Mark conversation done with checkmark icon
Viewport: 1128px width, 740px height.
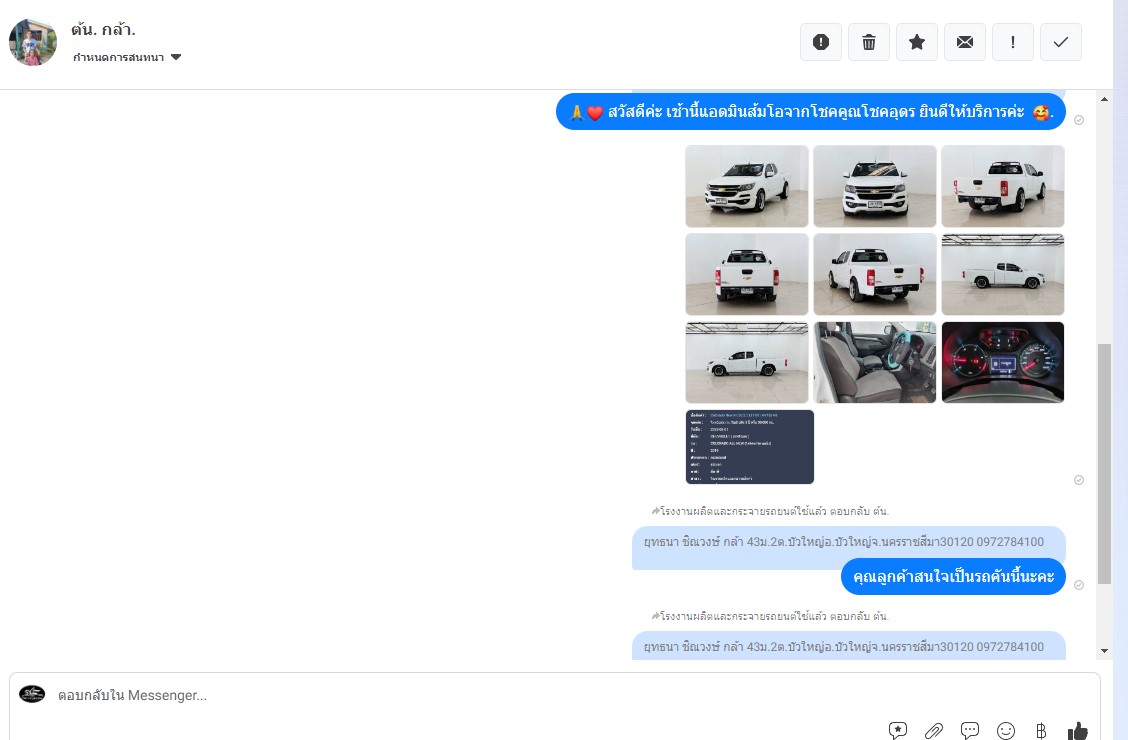(x=1060, y=42)
